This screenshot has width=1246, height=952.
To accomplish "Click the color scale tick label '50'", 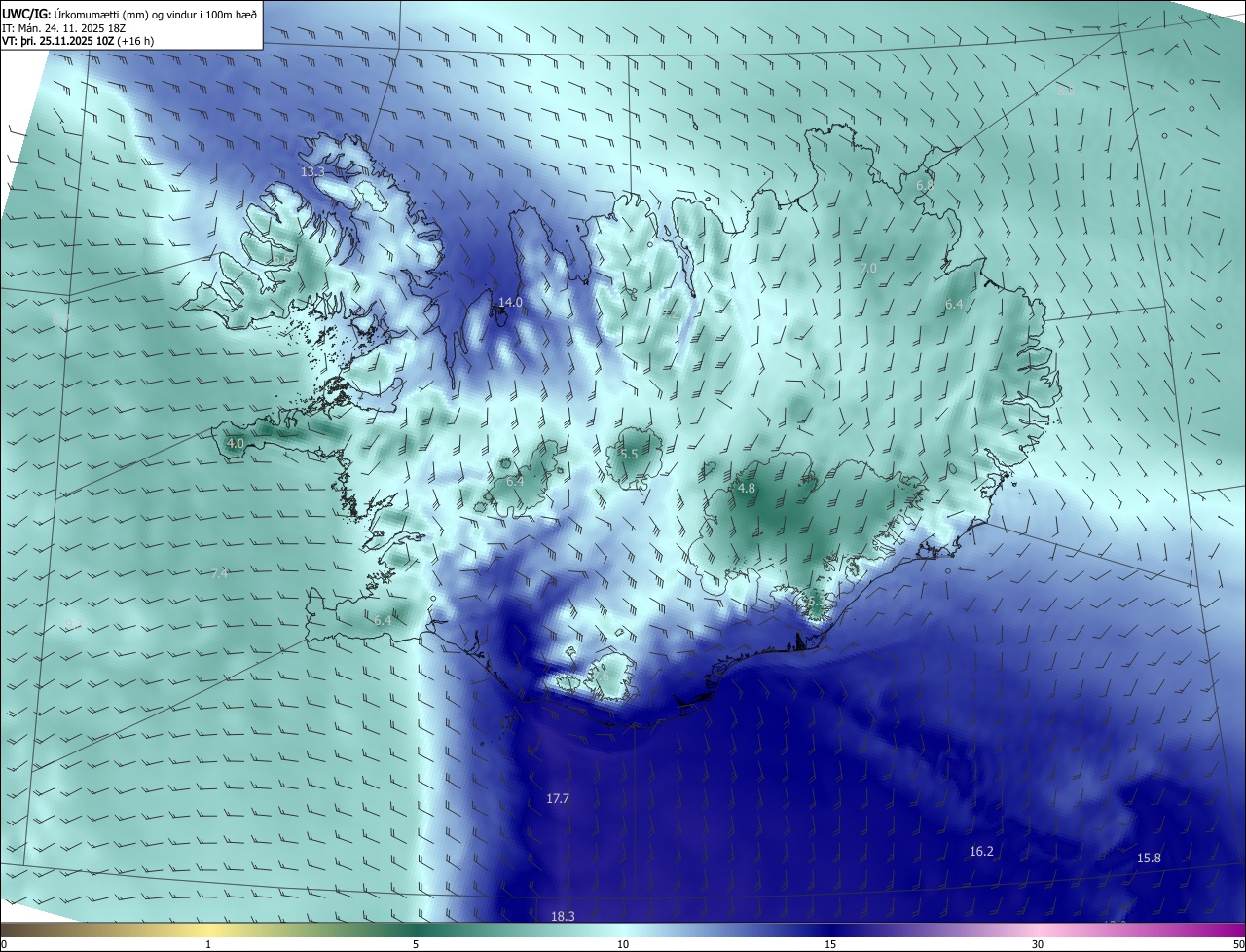I will point(1238,944).
